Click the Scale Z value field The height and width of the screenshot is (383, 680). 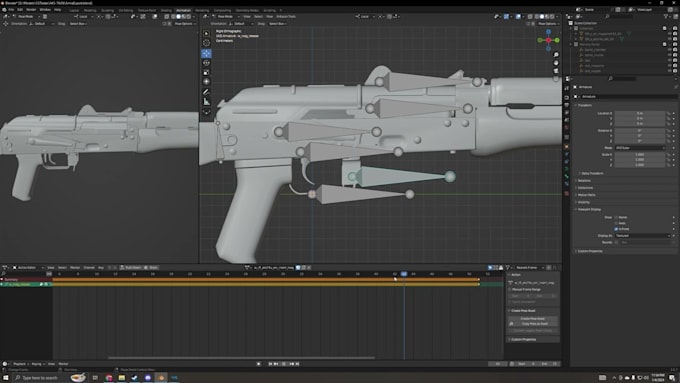click(640, 165)
